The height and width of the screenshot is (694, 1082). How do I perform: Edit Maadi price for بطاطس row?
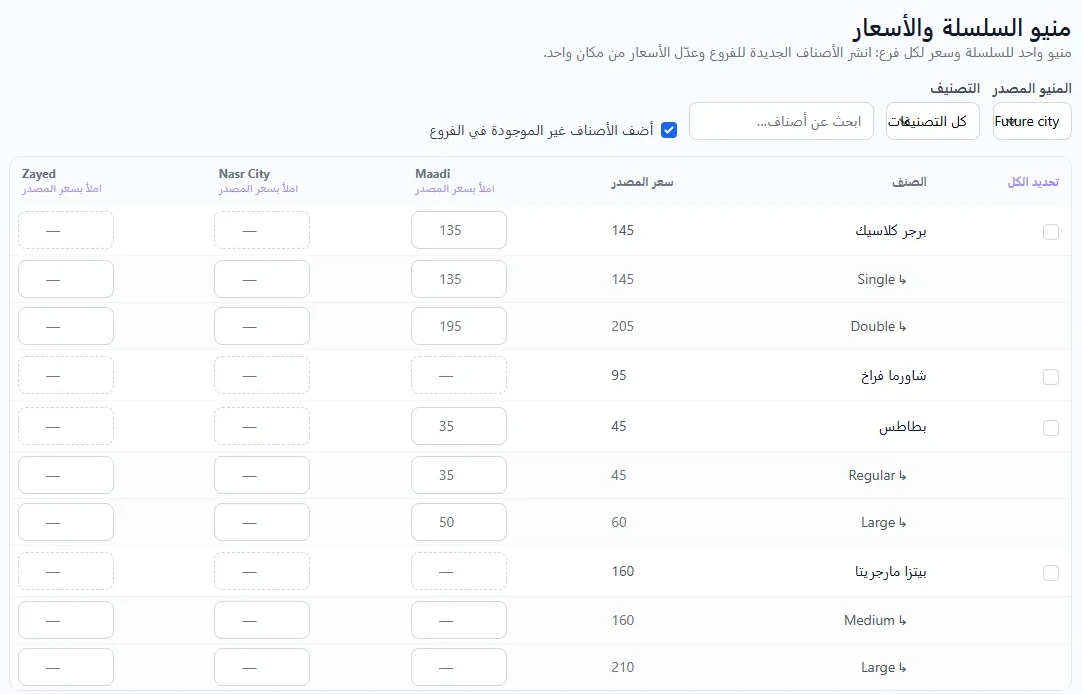[459, 426]
